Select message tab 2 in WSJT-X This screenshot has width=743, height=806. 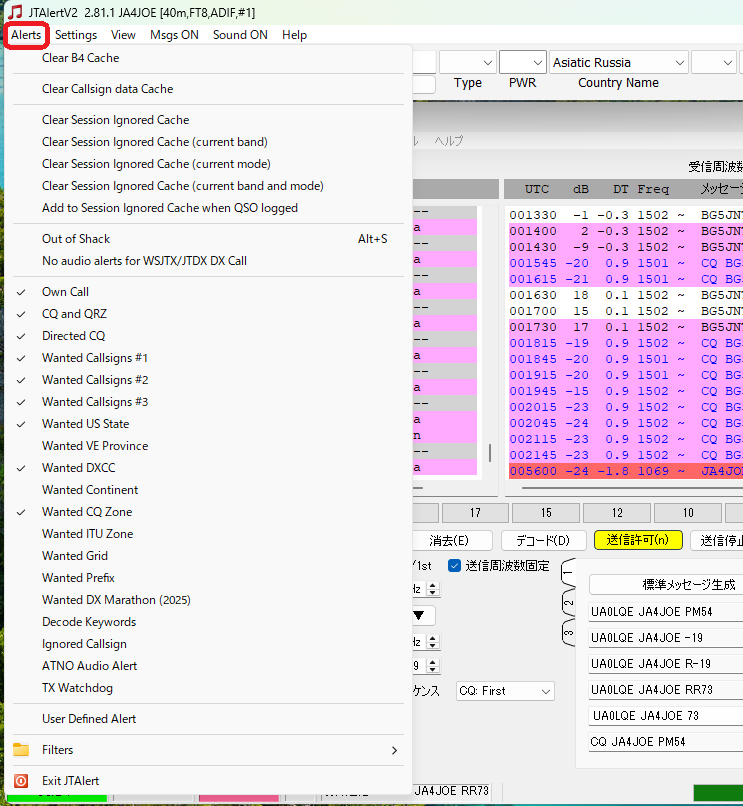point(568,603)
